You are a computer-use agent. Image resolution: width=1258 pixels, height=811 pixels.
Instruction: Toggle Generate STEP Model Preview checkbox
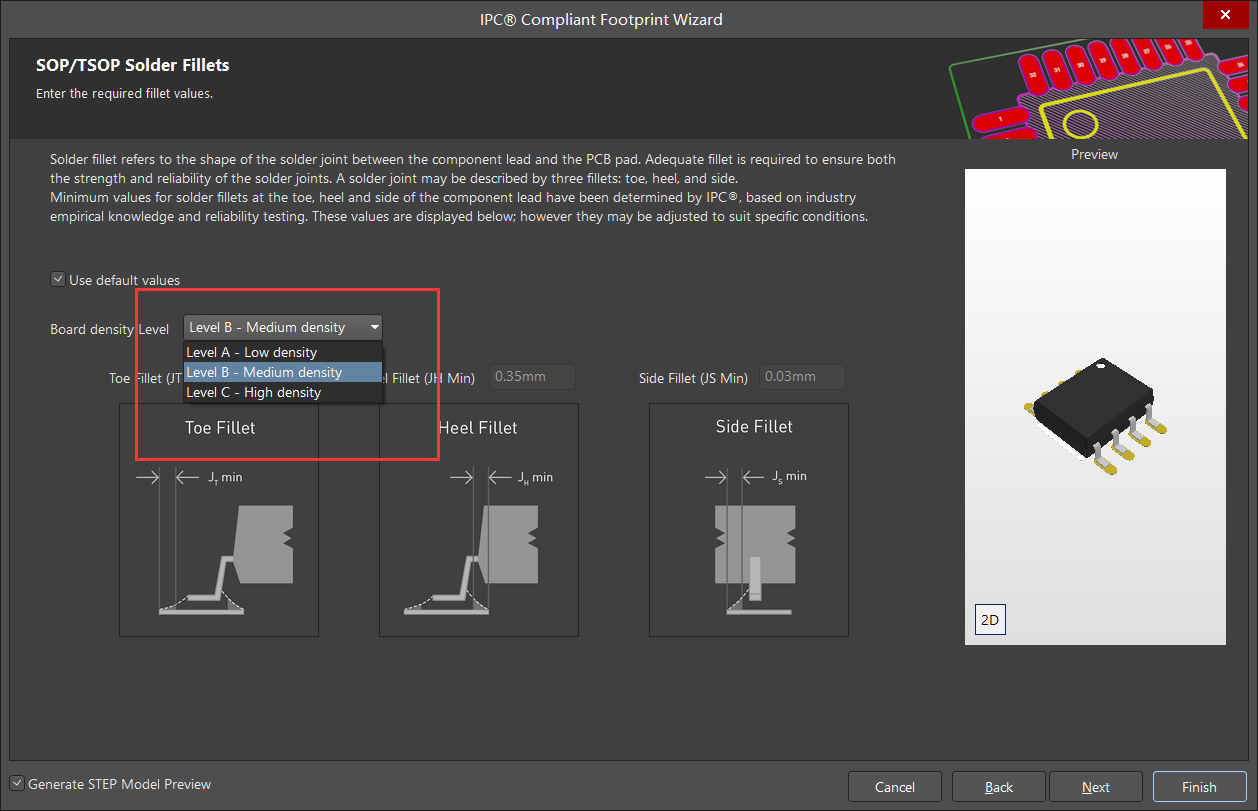point(17,784)
